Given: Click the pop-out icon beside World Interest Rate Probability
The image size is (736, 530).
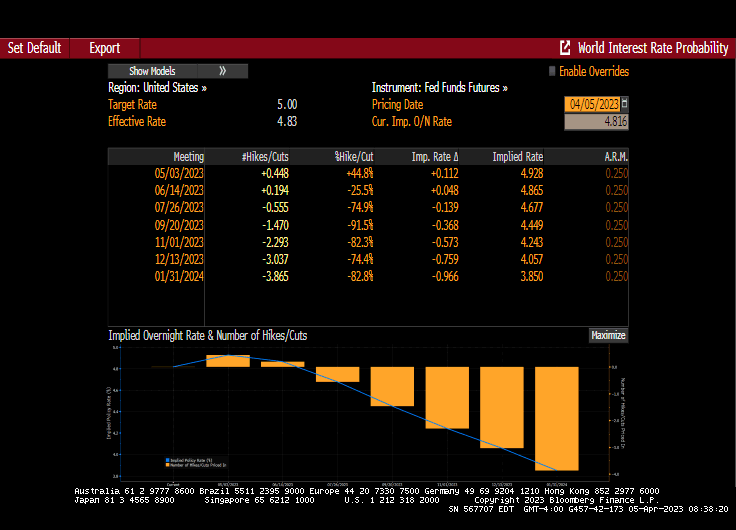Looking at the screenshot, I should (x=565, y=48).
